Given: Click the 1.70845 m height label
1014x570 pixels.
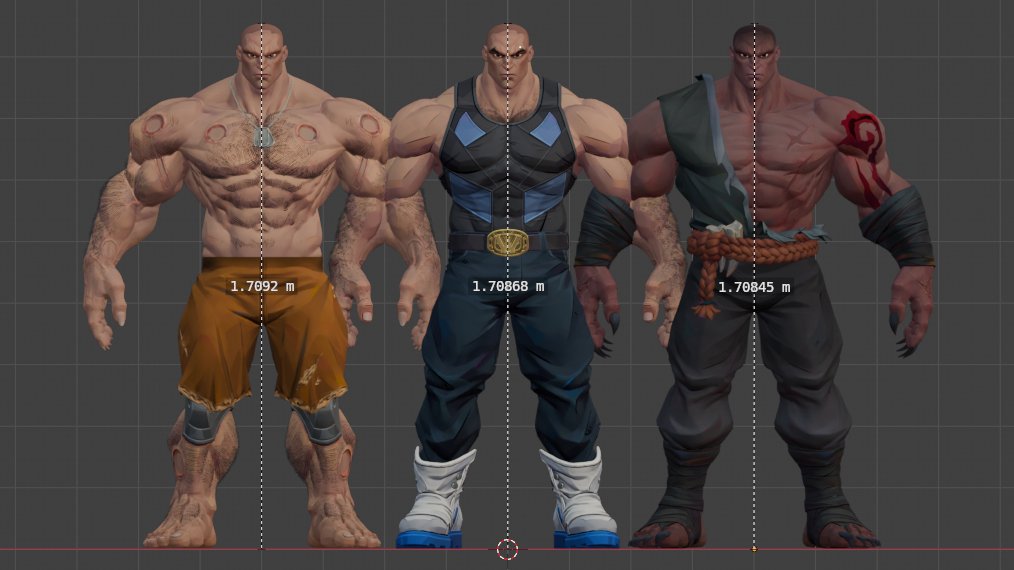Looking at the screenshot, I should (754, 287).
